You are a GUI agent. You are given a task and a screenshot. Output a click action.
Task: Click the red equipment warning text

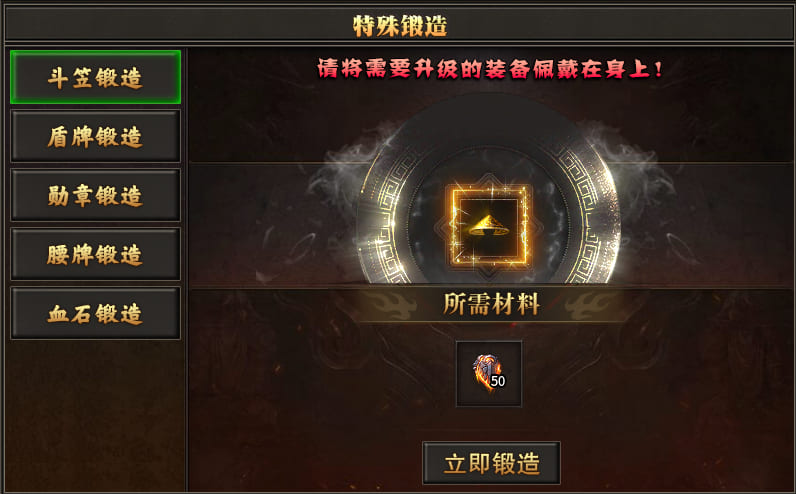pos(490,69)
